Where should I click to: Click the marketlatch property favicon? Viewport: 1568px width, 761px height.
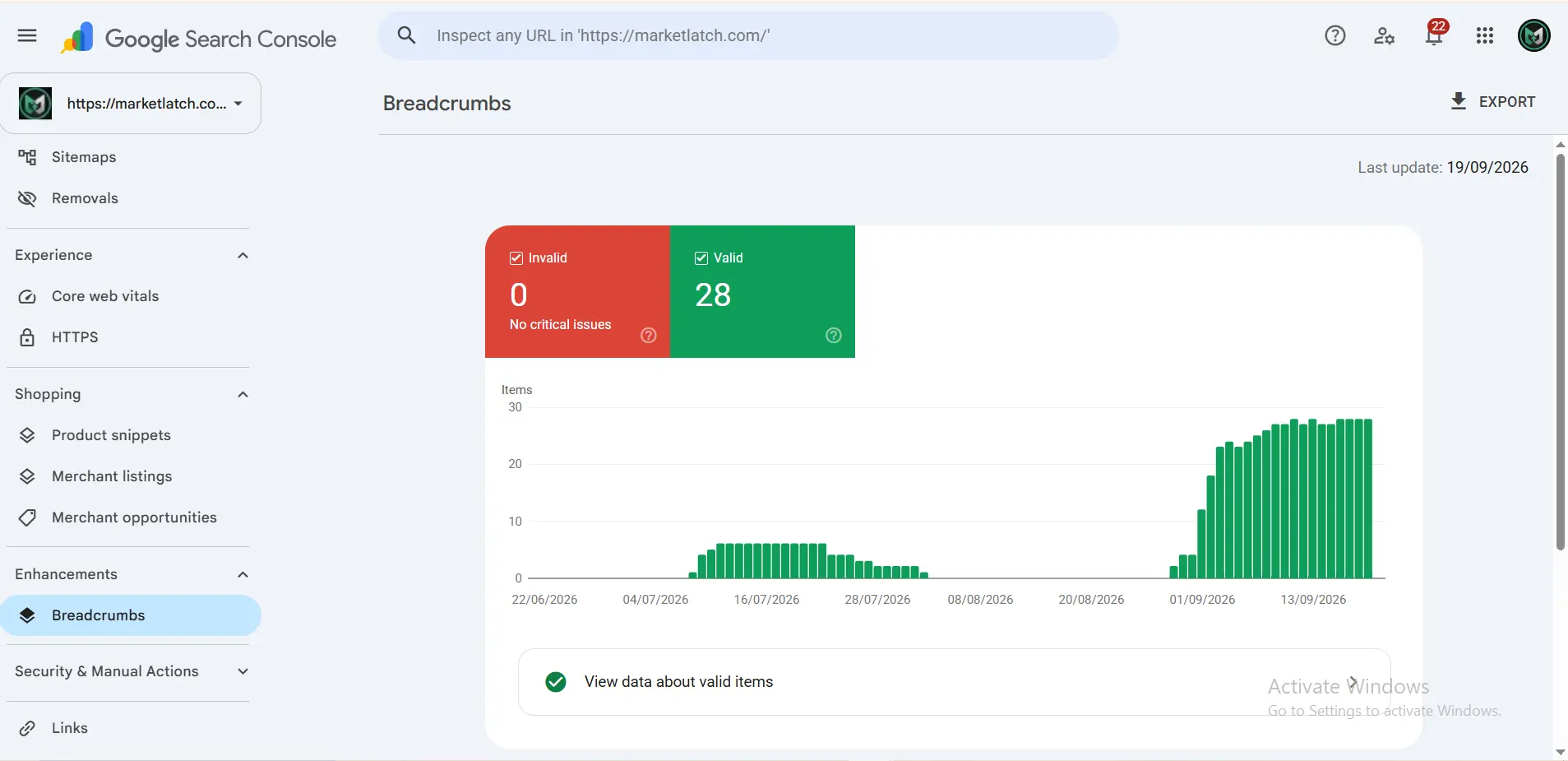point(35,104)
